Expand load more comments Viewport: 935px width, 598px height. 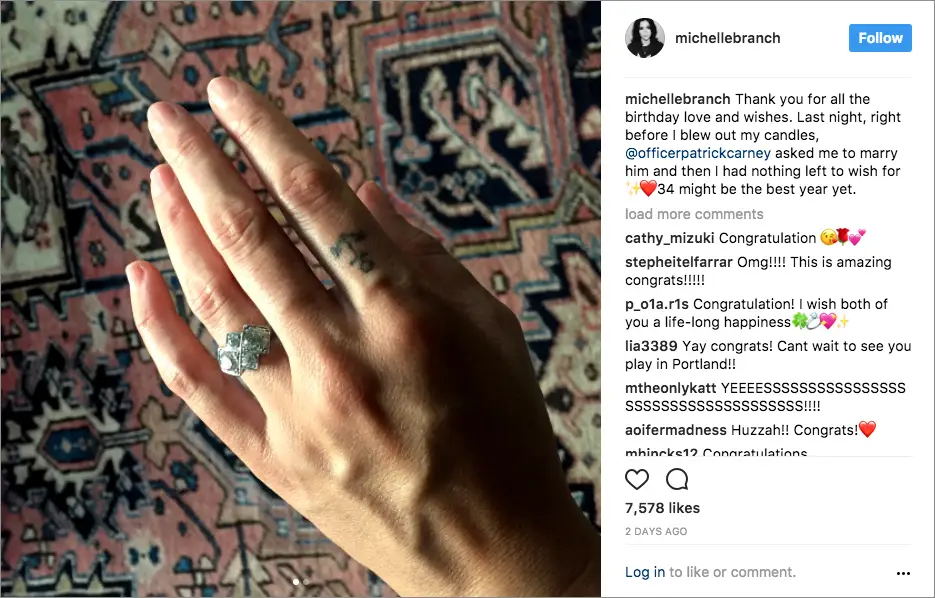coord(694,214)
